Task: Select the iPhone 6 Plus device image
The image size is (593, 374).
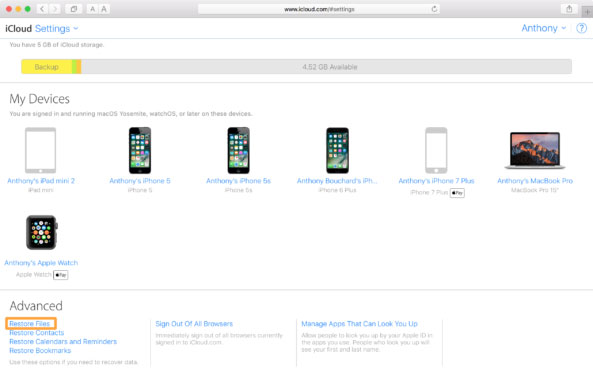Action: click(x=337, y=150)
